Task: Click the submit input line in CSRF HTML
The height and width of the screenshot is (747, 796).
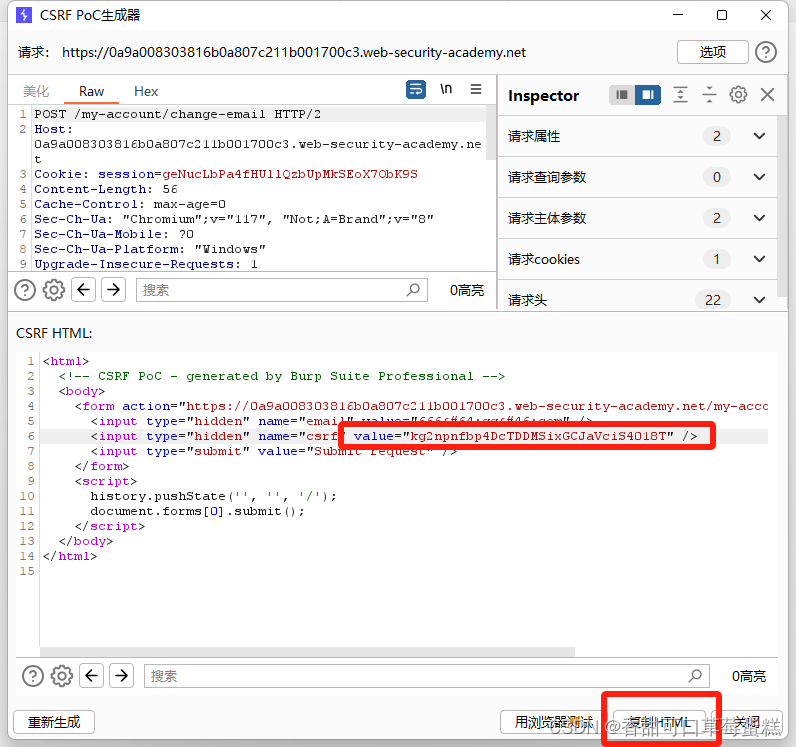Action: 274,451
